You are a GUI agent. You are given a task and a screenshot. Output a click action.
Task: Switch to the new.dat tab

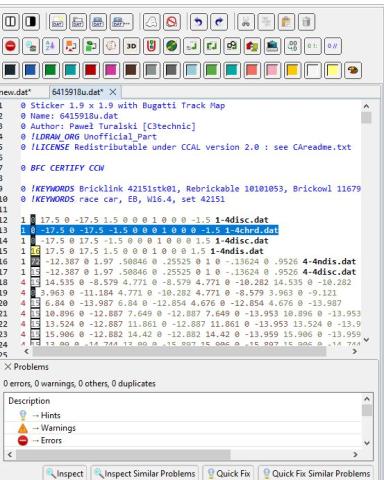tap(15, 92)
